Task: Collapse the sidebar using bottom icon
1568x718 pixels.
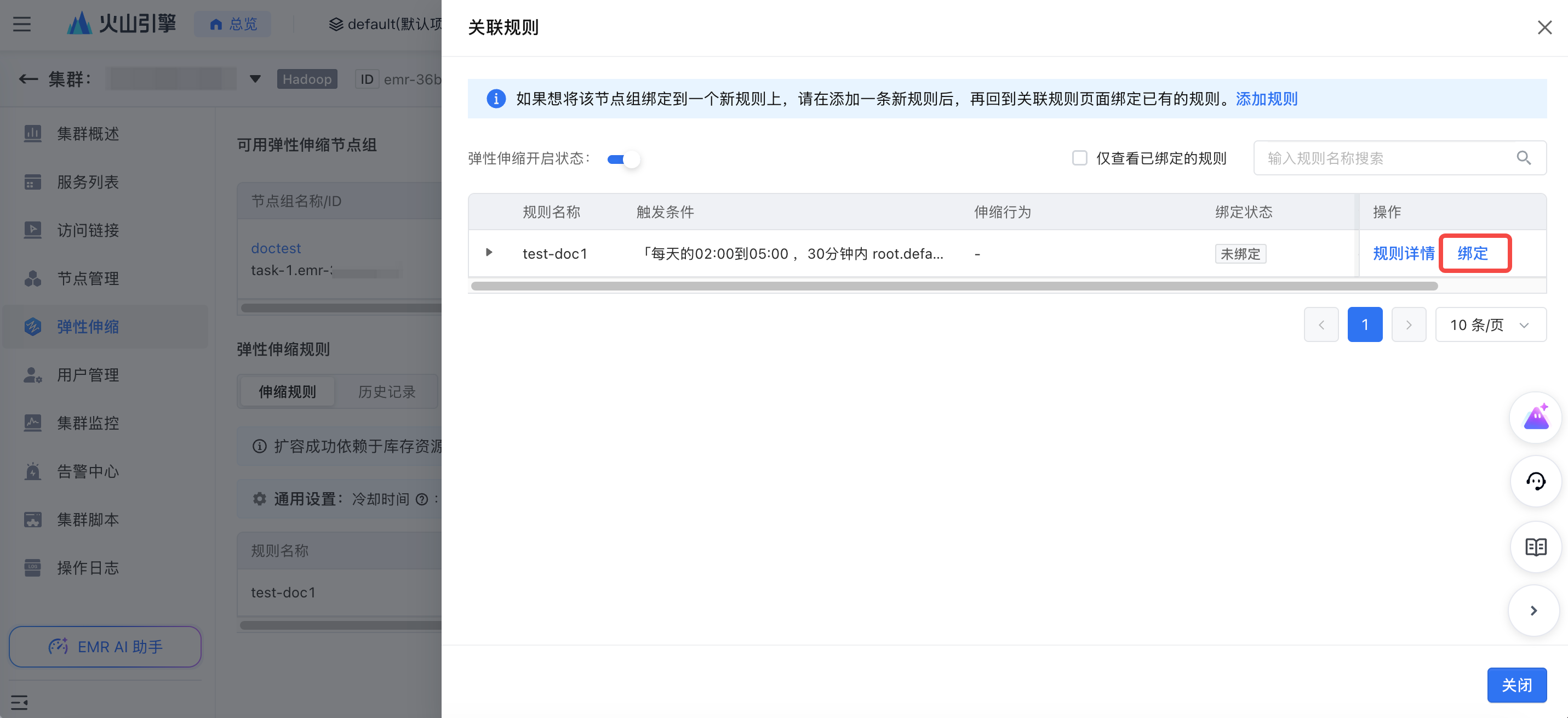Action: point(20,702)
